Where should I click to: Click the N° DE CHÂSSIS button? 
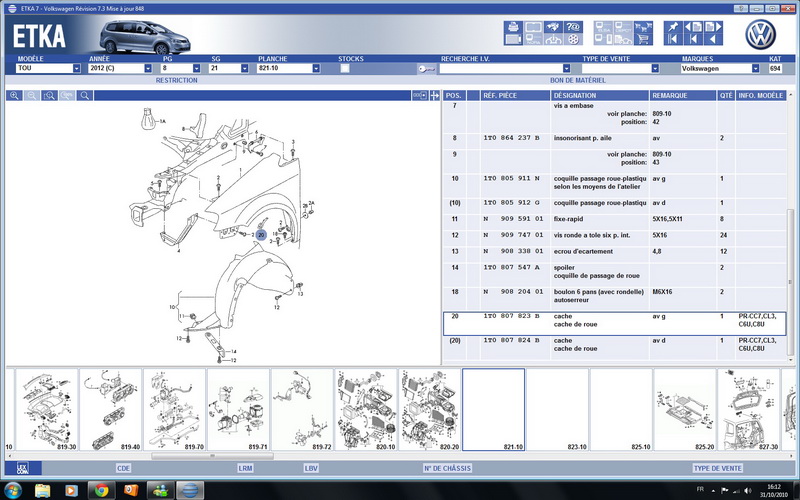(x=447, y=468)
